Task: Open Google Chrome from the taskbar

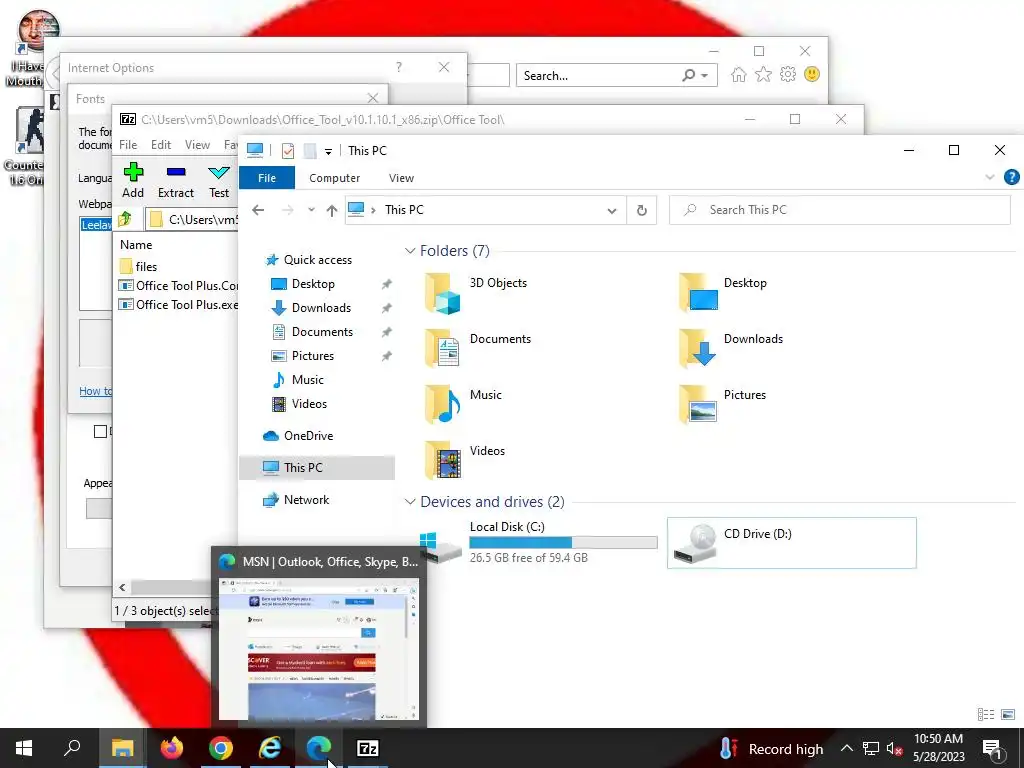Action: [x=221, y=748]
